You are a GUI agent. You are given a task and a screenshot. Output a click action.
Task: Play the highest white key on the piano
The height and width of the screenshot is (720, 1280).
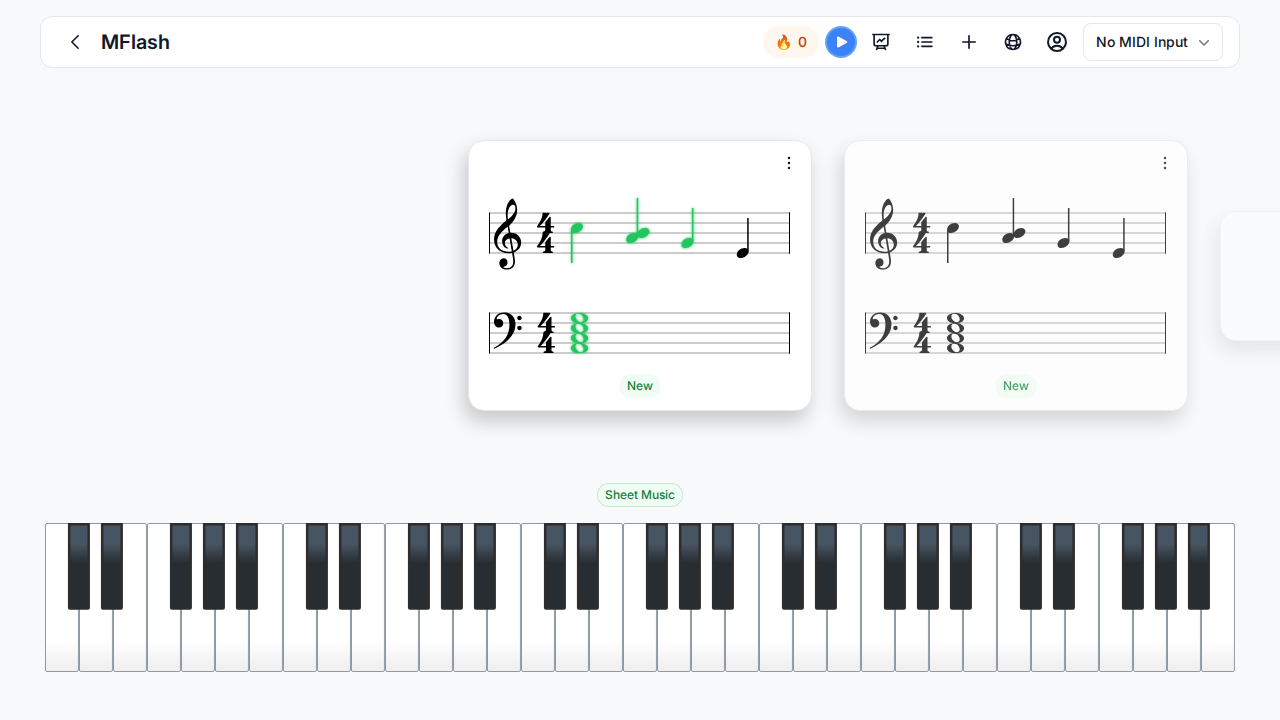[x=1218, y=640]
